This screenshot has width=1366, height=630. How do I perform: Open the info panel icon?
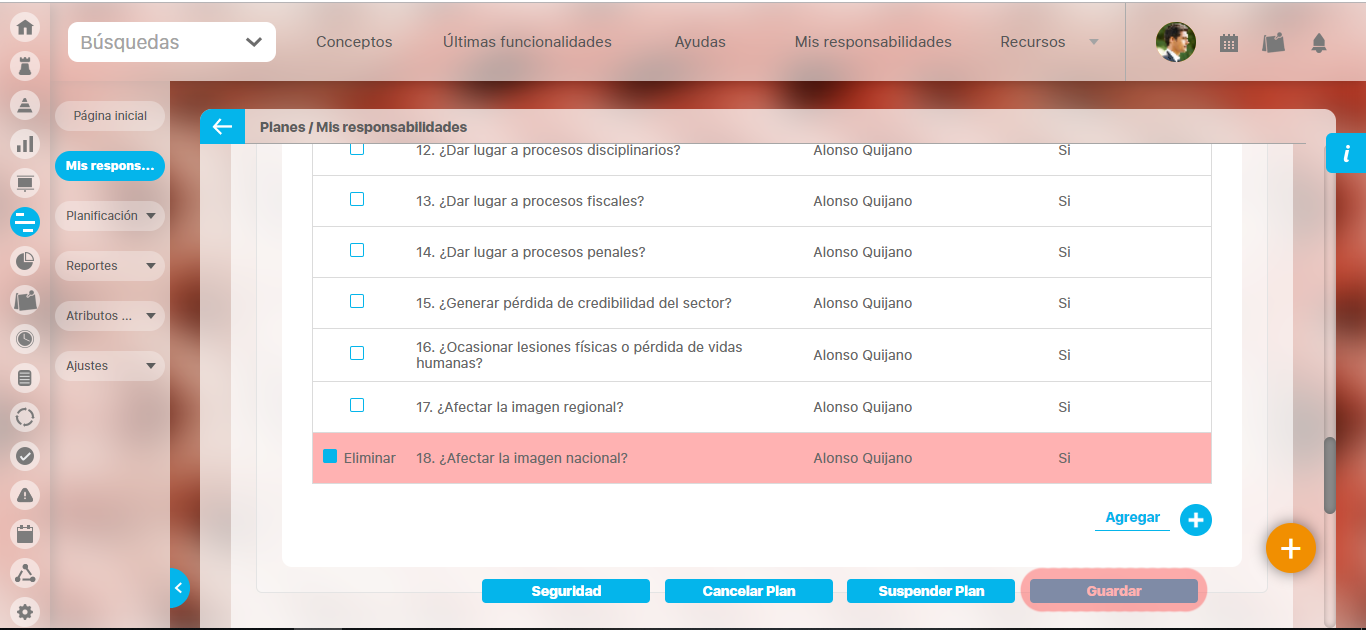(1346, 154)
